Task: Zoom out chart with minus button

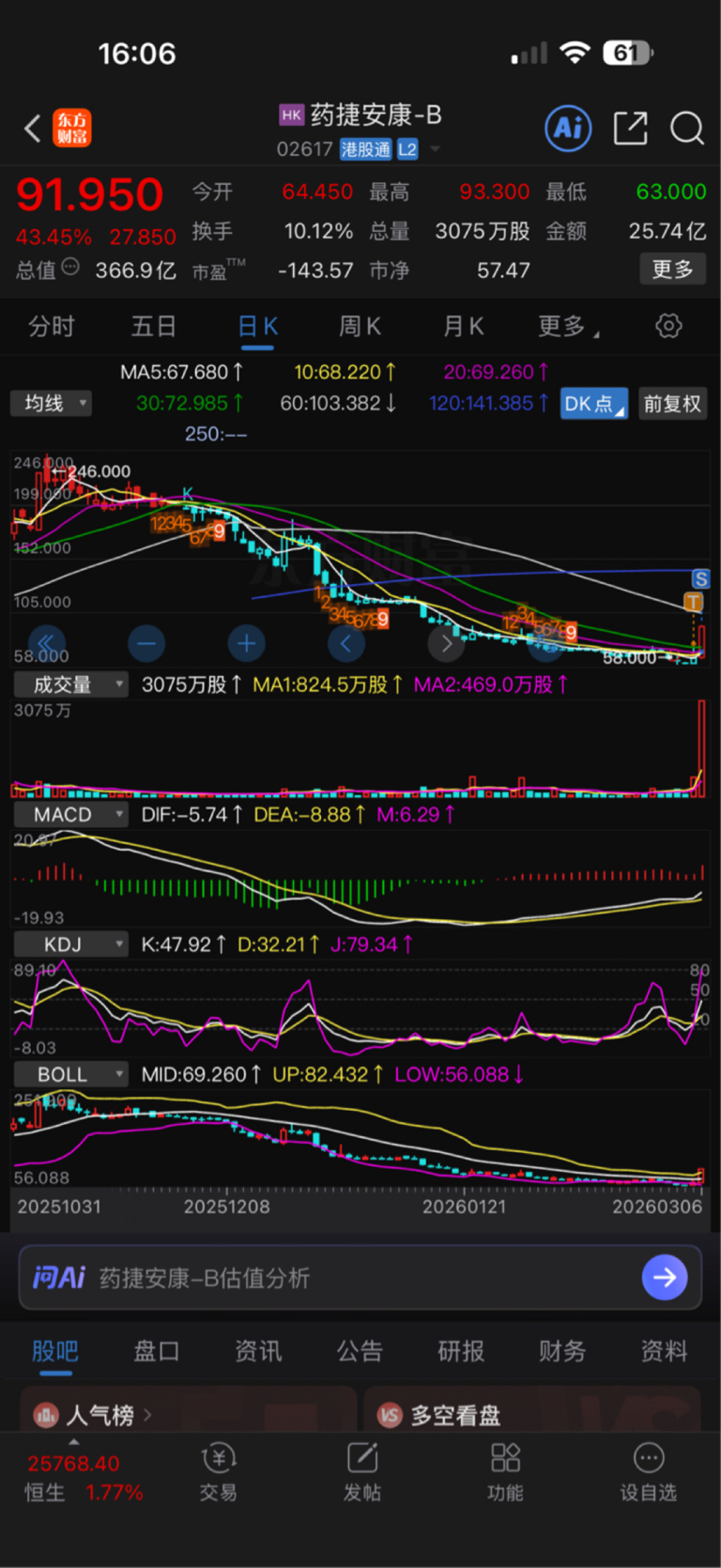Action: point(146,643)
